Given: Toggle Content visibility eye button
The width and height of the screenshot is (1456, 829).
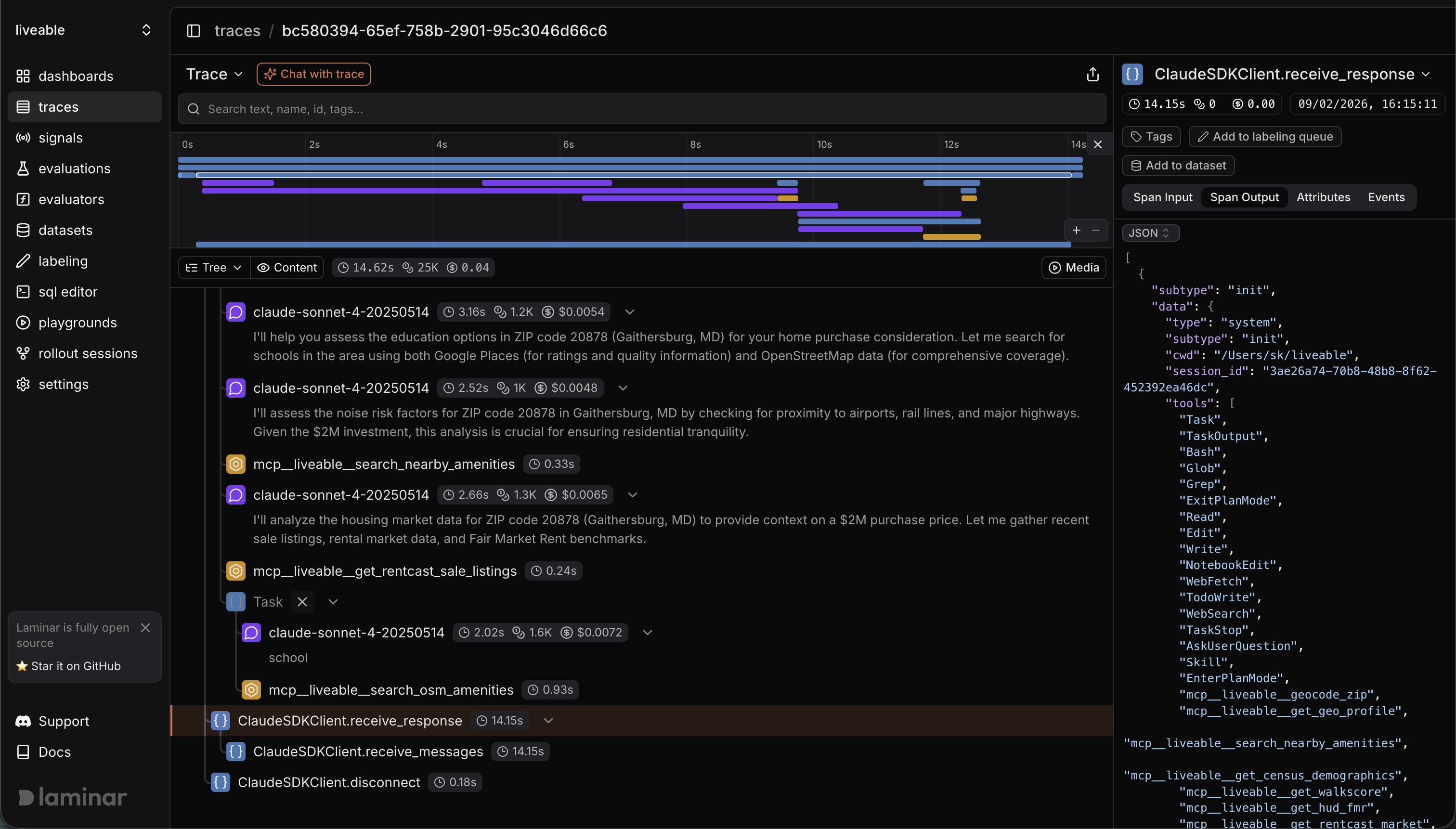Looking at the screenshot, I should click(287, 268).
